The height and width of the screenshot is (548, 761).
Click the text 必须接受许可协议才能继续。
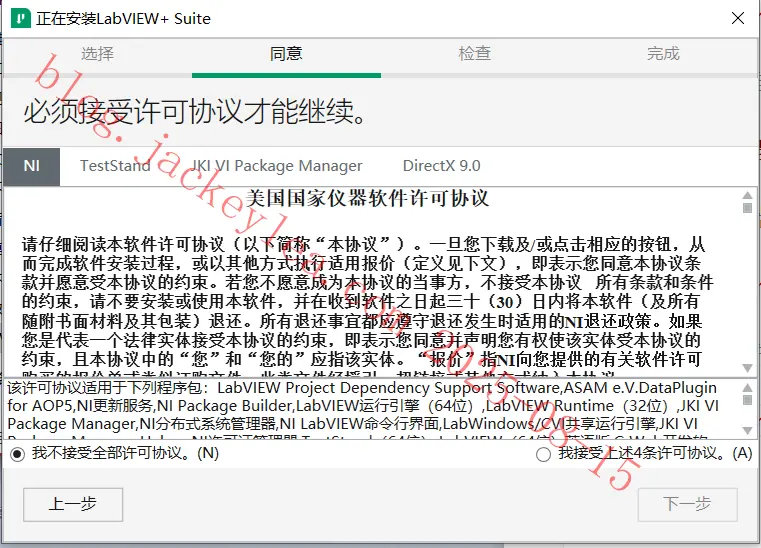click(195, 111)
